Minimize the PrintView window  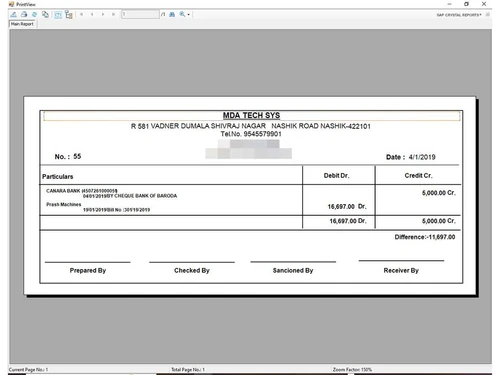click(449, 4)
